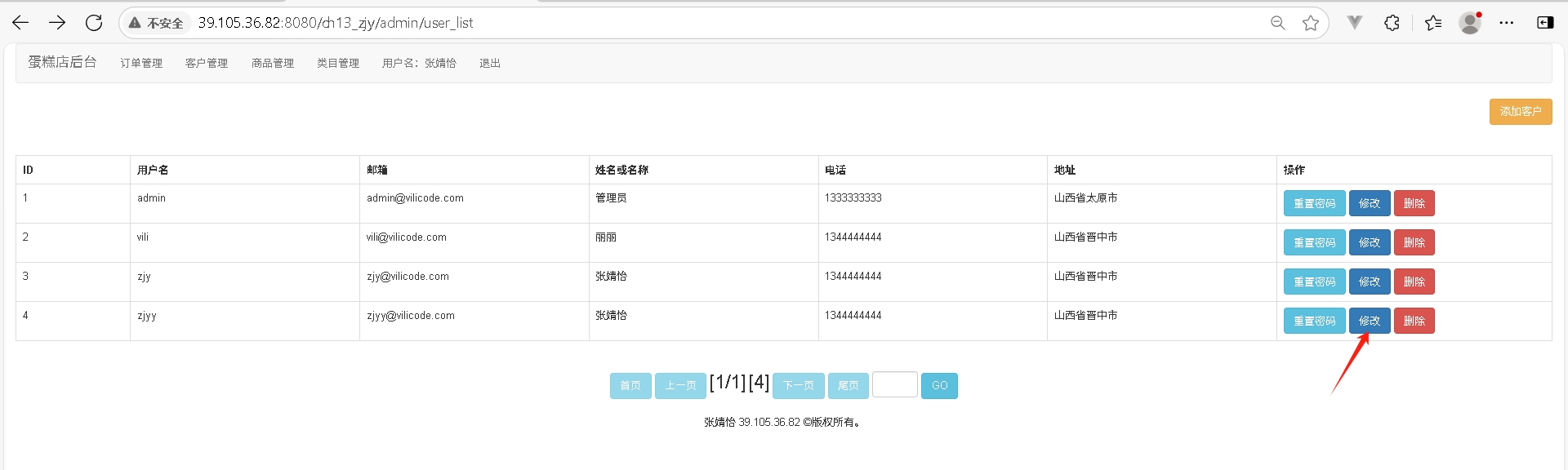Open 类目管理 in the navigation bar
Image resolution: width=1568 pixels, height=470 pixels.
(338, 63)
